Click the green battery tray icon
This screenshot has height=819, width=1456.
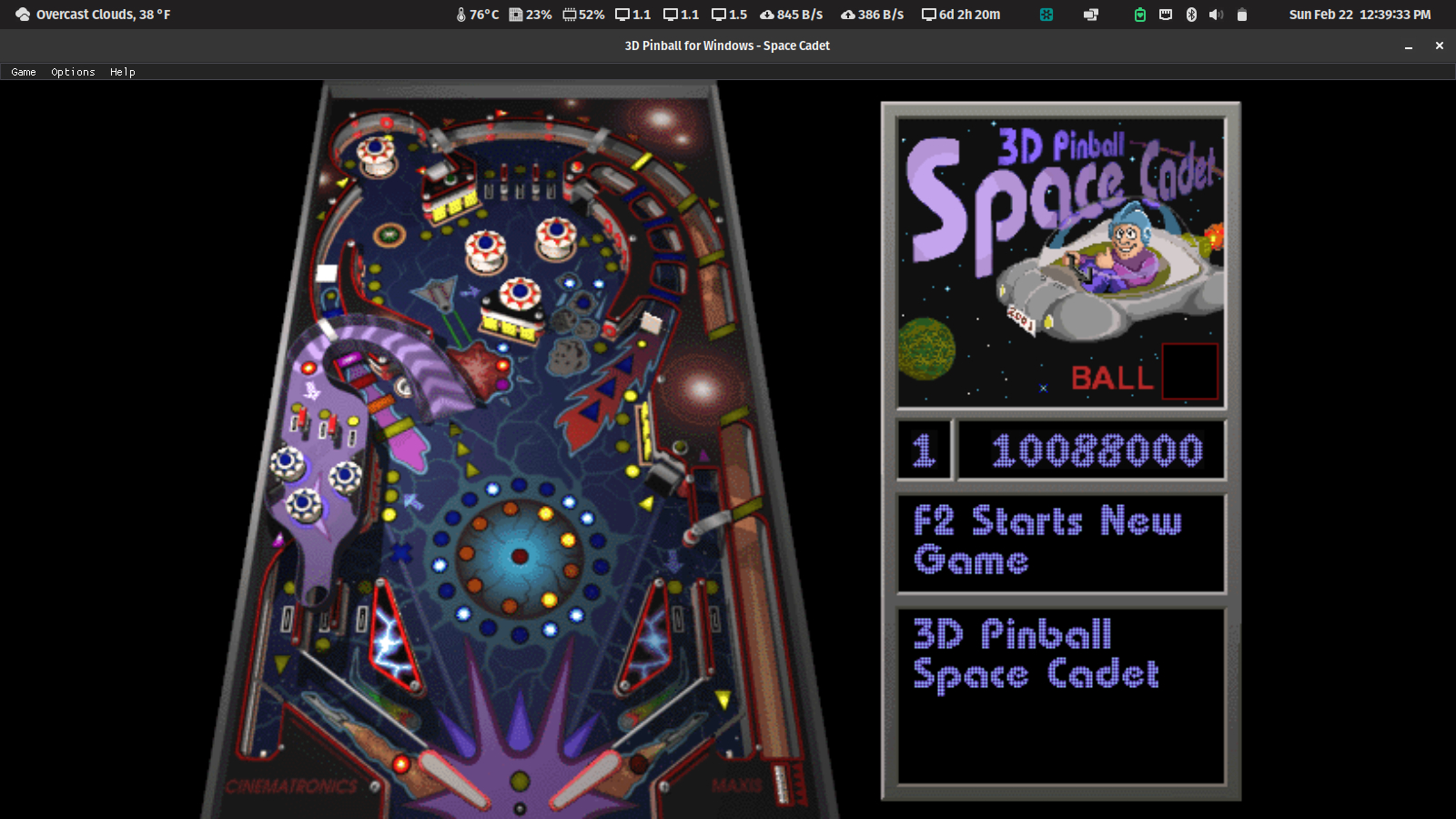[x=1139, y=15]
